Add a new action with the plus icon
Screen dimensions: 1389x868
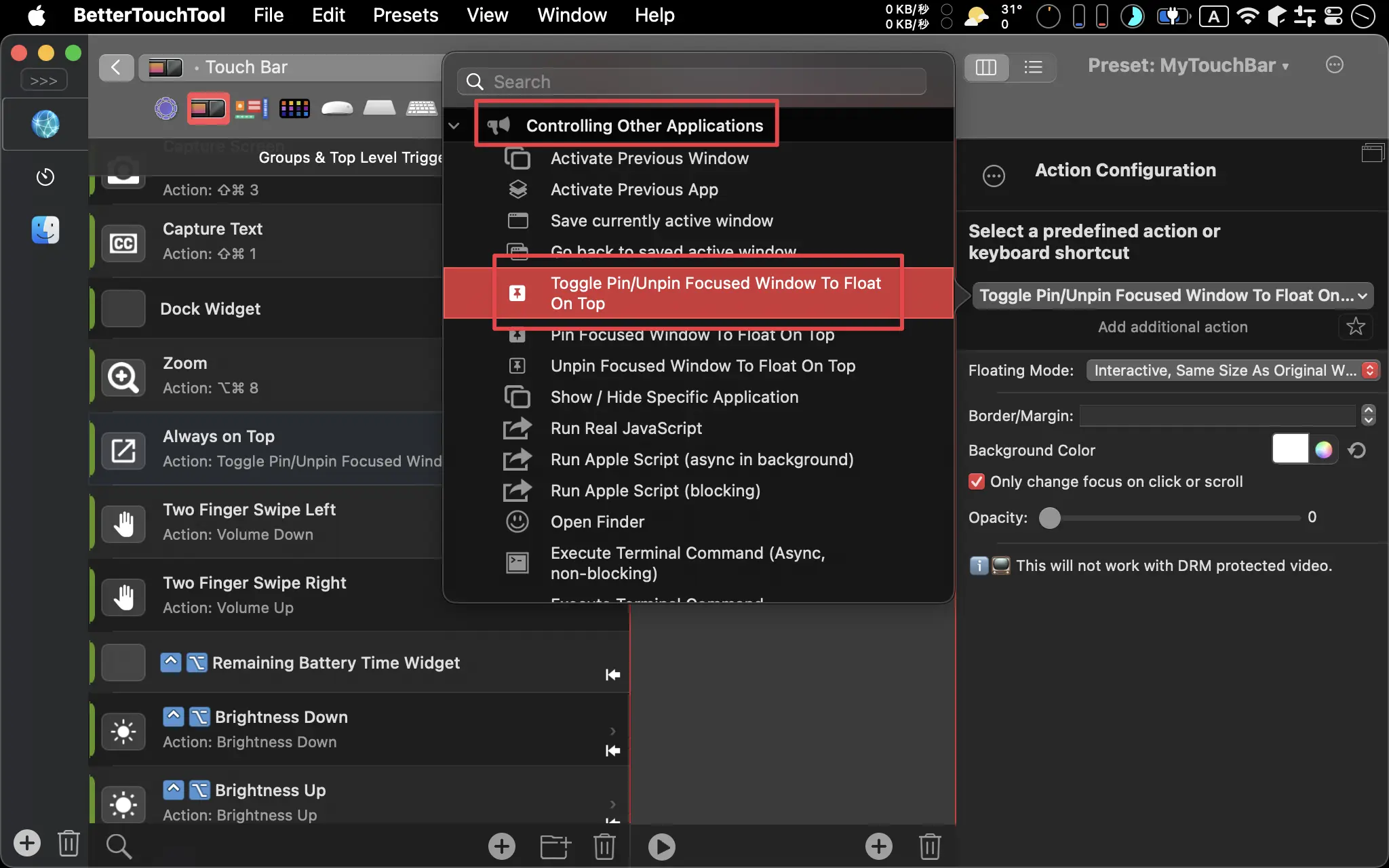(x=879, y=846)
